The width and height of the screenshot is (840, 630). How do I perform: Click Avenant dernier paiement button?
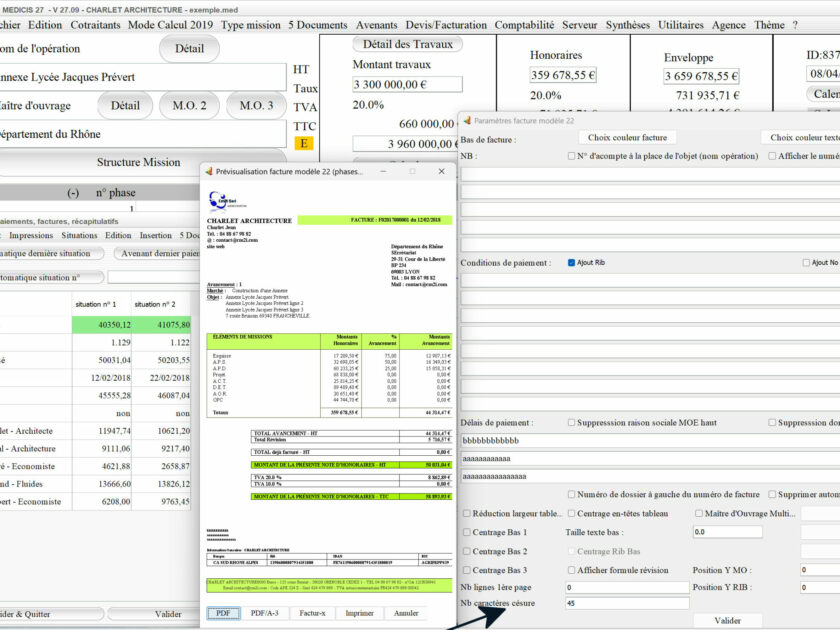tap(159, 253)
